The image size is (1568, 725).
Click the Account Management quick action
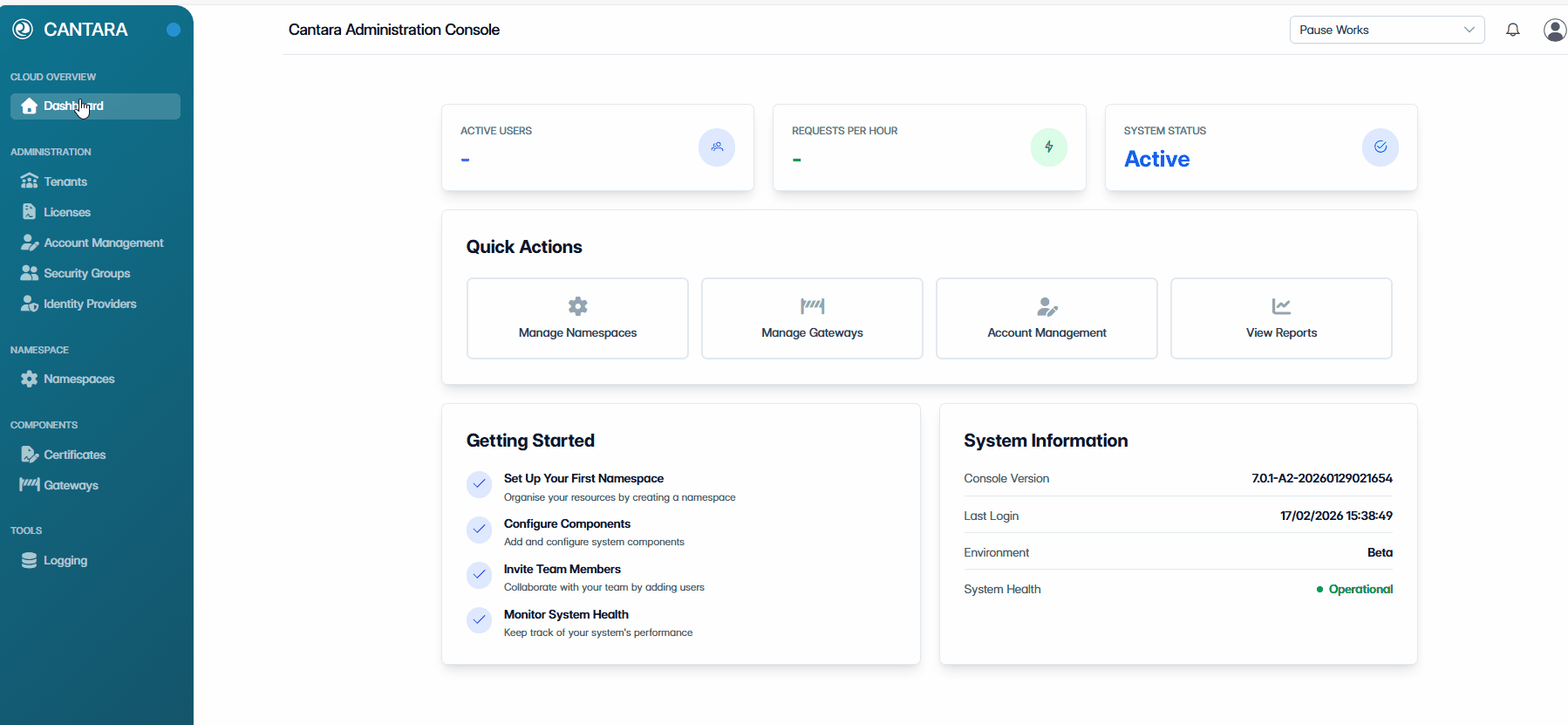[1046, 318]
